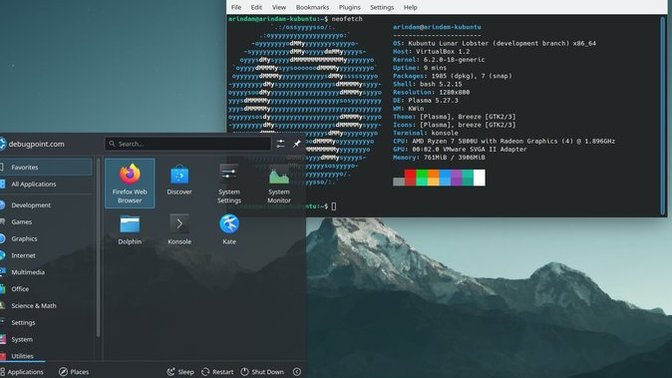Launch System Monitor app
Screen dimensions: 672x378
(279, 183)
